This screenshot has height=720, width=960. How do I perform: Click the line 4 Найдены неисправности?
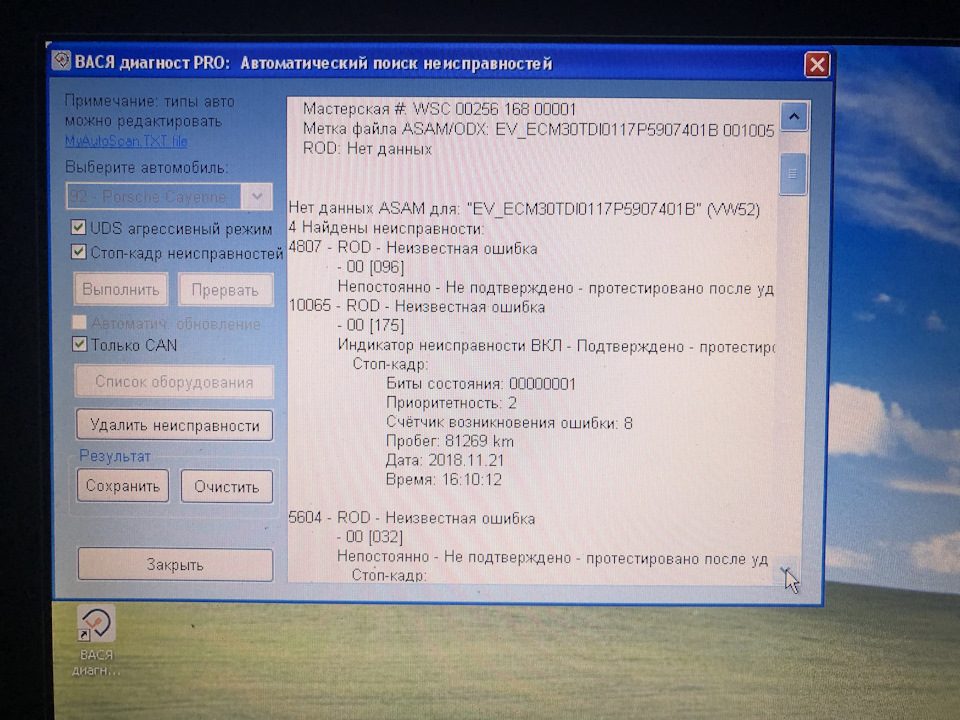(x=386, y=228)
